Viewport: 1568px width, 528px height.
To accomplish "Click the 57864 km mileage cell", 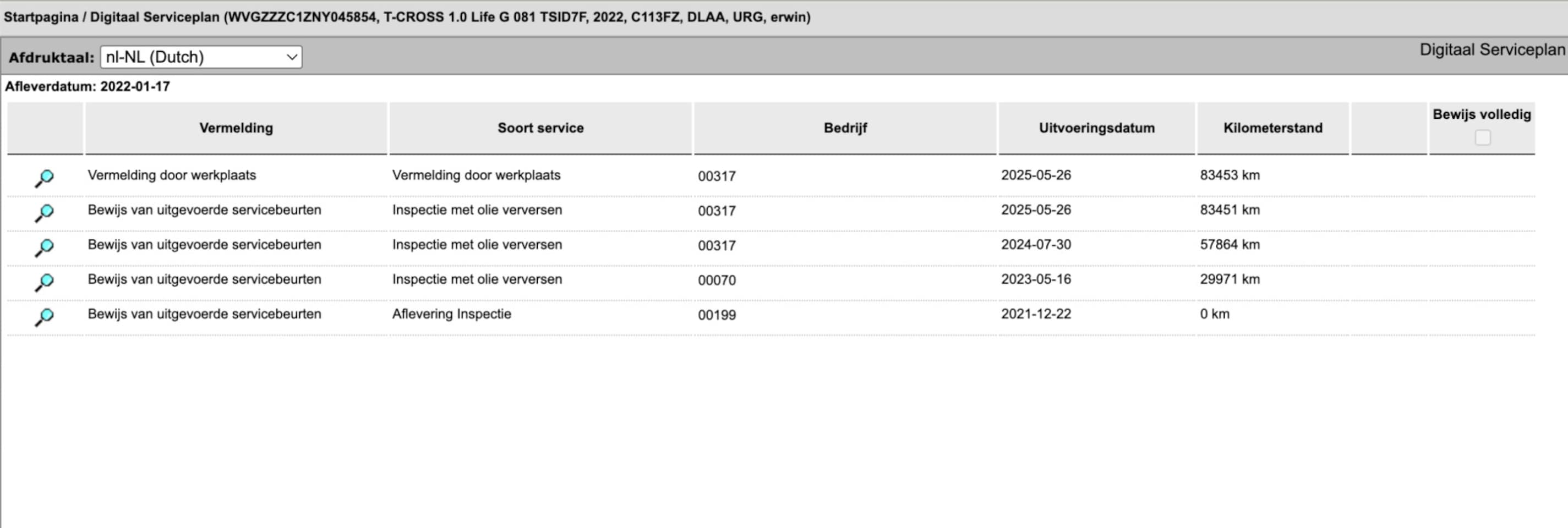I will (x=1230, y=245).
